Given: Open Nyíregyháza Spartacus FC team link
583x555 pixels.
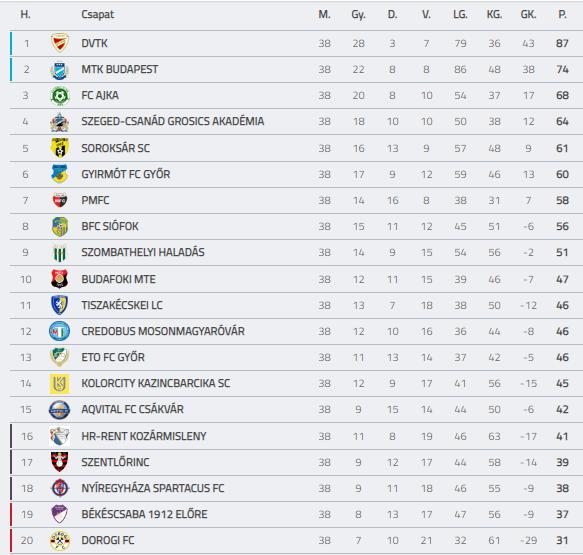Looking at the screenshot, I should pos(153,488).
